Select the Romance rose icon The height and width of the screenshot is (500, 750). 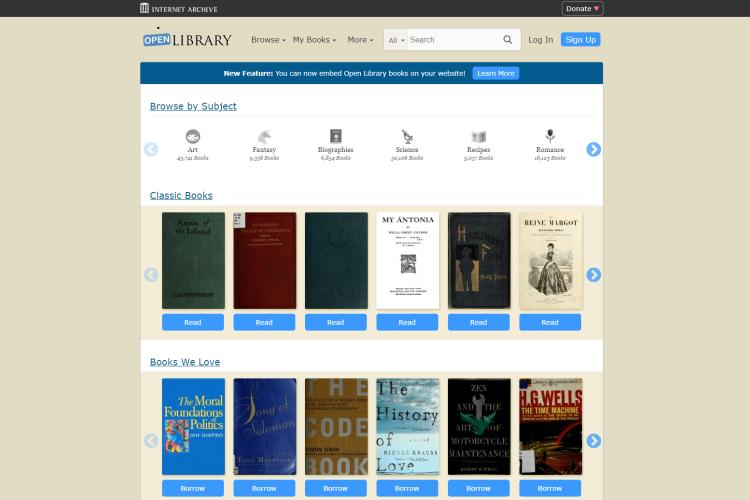click(x=550, y=136)
